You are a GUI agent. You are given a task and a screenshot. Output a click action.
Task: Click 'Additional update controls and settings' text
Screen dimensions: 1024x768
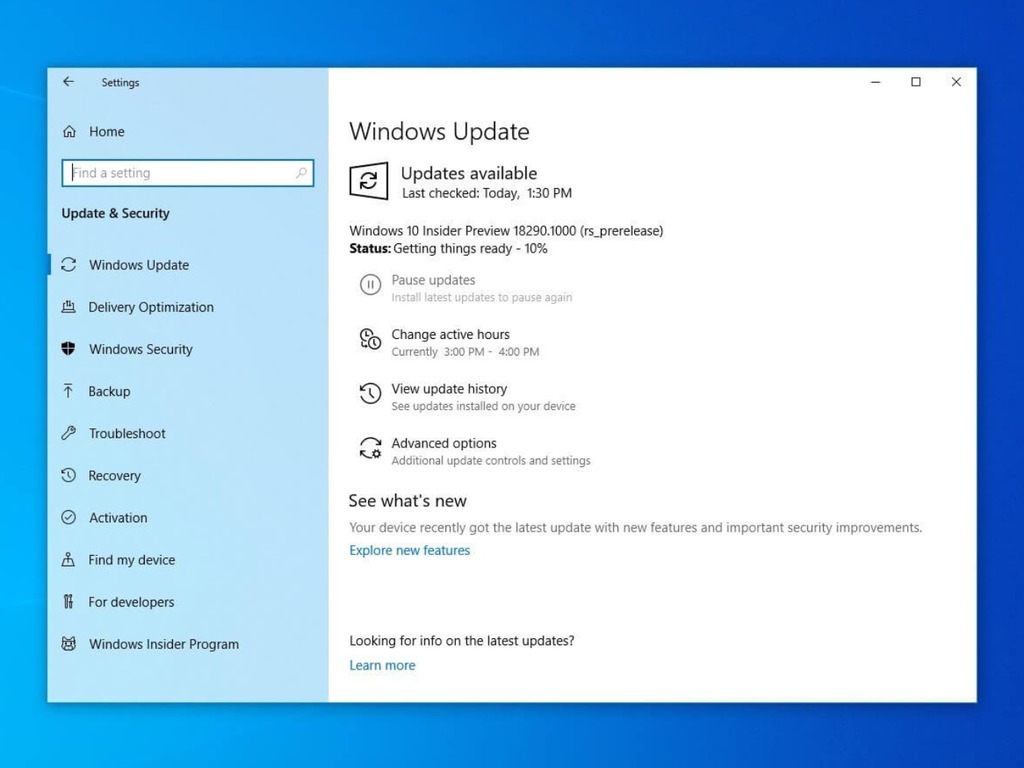491,460
